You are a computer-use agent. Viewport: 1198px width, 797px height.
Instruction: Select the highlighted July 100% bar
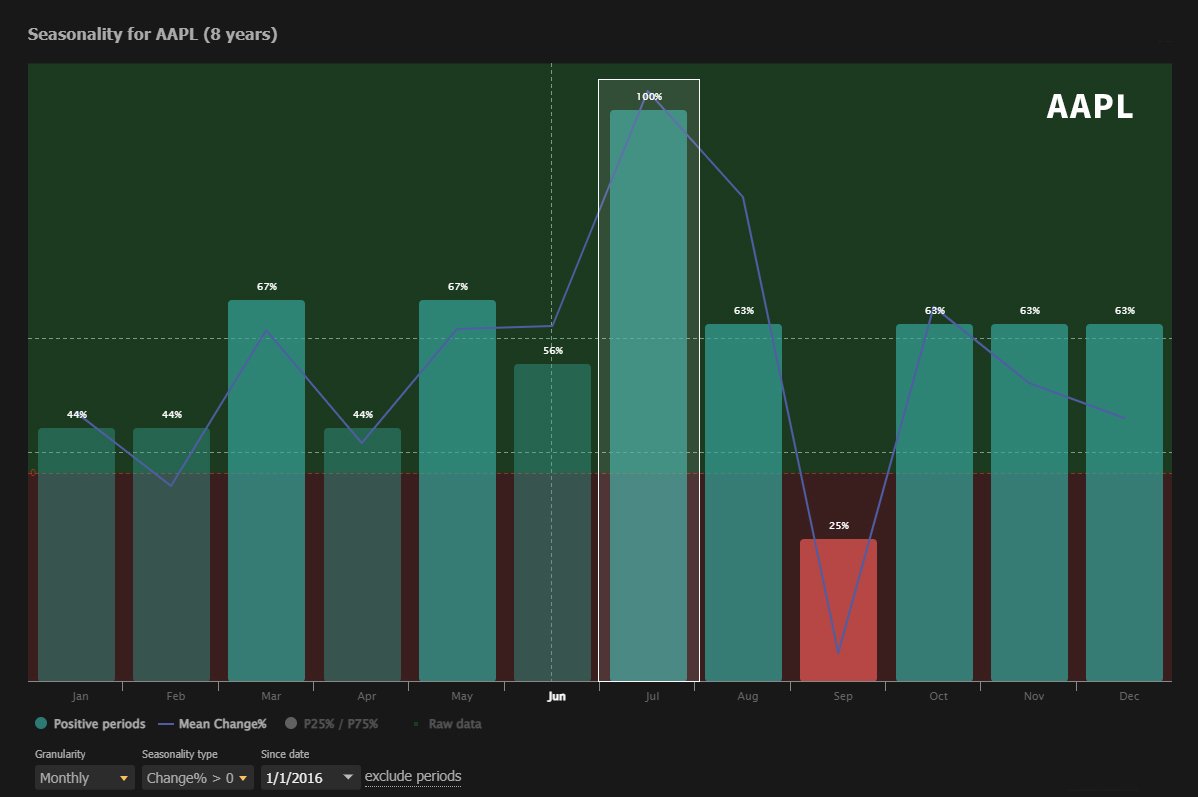pyautogui.click(x=649, y=395)
